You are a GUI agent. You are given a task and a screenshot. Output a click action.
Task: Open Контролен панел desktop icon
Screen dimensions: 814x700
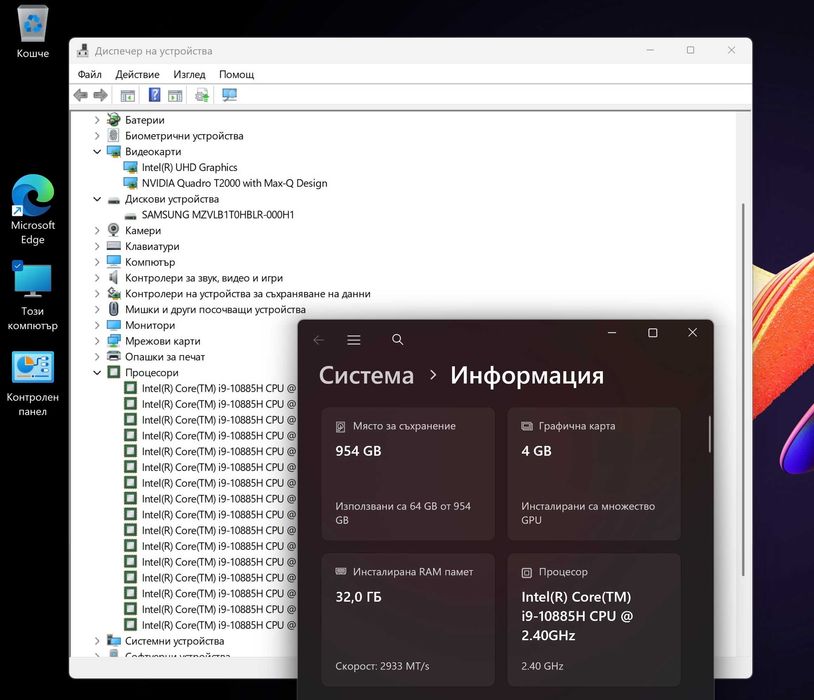(x=33, y=383)
